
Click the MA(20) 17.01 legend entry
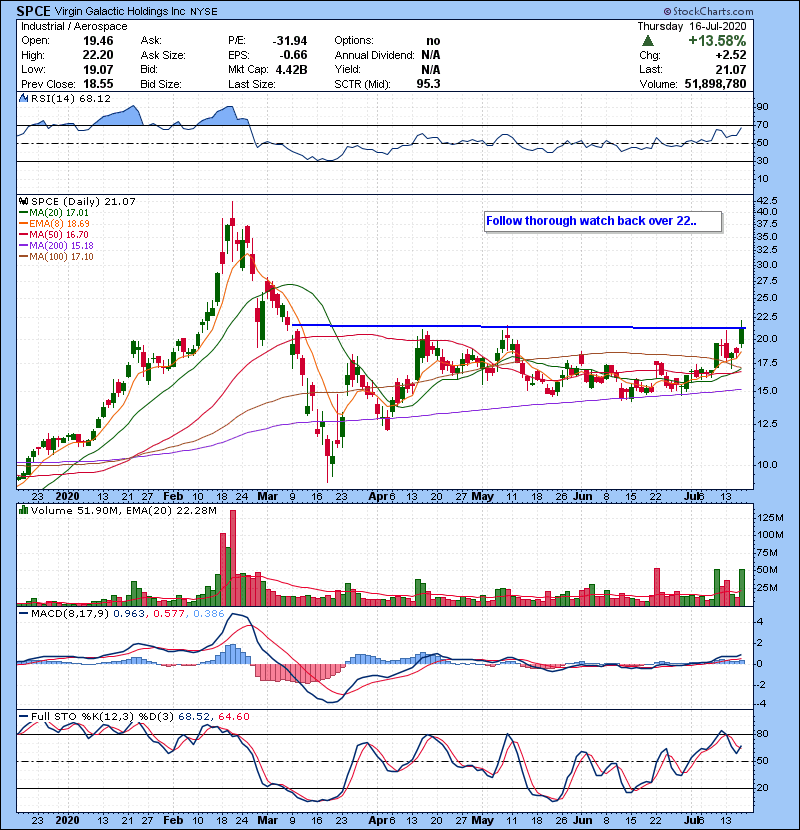[59, 213]
